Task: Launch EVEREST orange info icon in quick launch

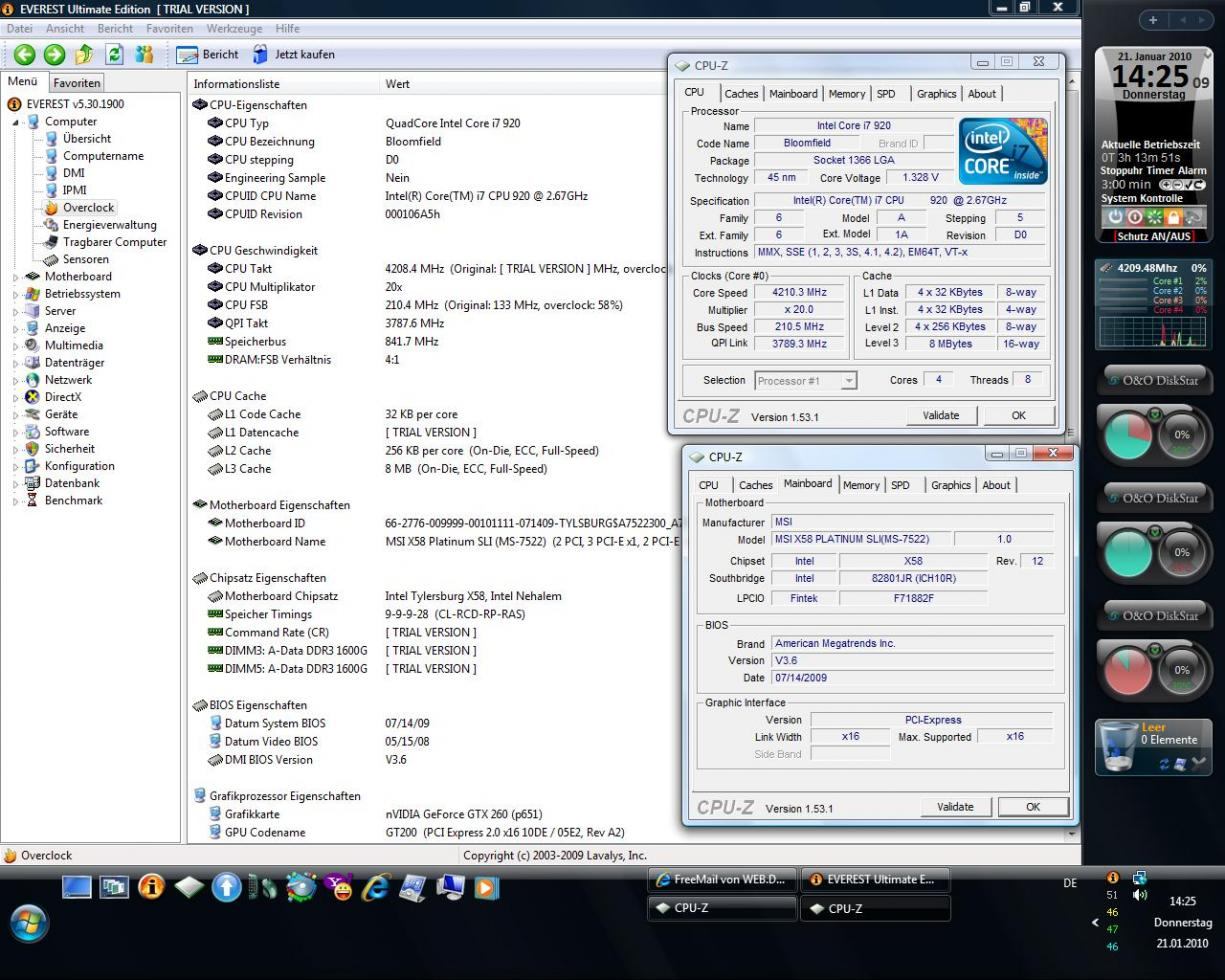Action: coord(151,886)
